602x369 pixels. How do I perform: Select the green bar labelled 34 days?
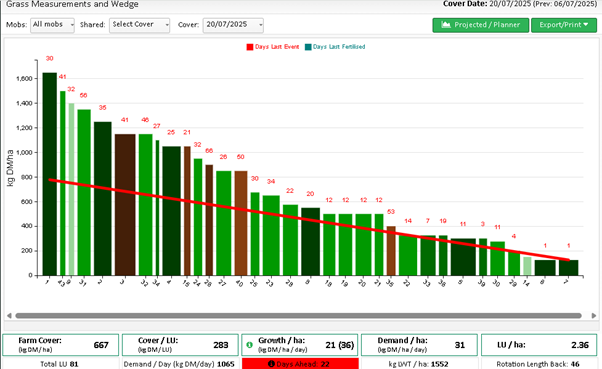pyautogui.click(x=271, y=235)
